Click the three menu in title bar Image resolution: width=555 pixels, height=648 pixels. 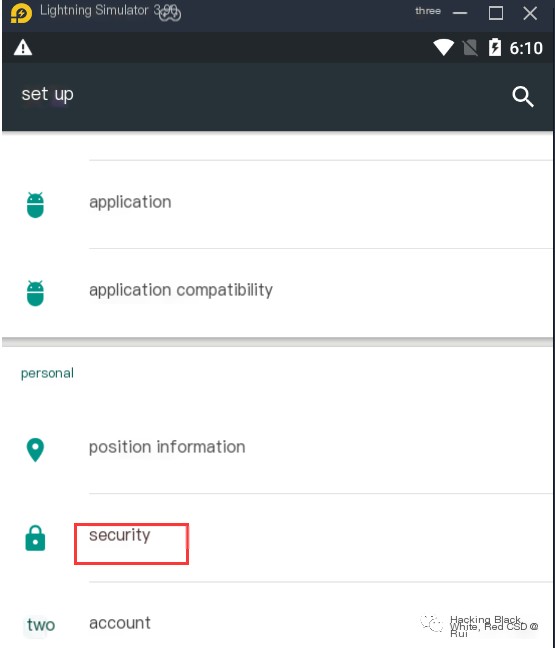tap(428, 11)
